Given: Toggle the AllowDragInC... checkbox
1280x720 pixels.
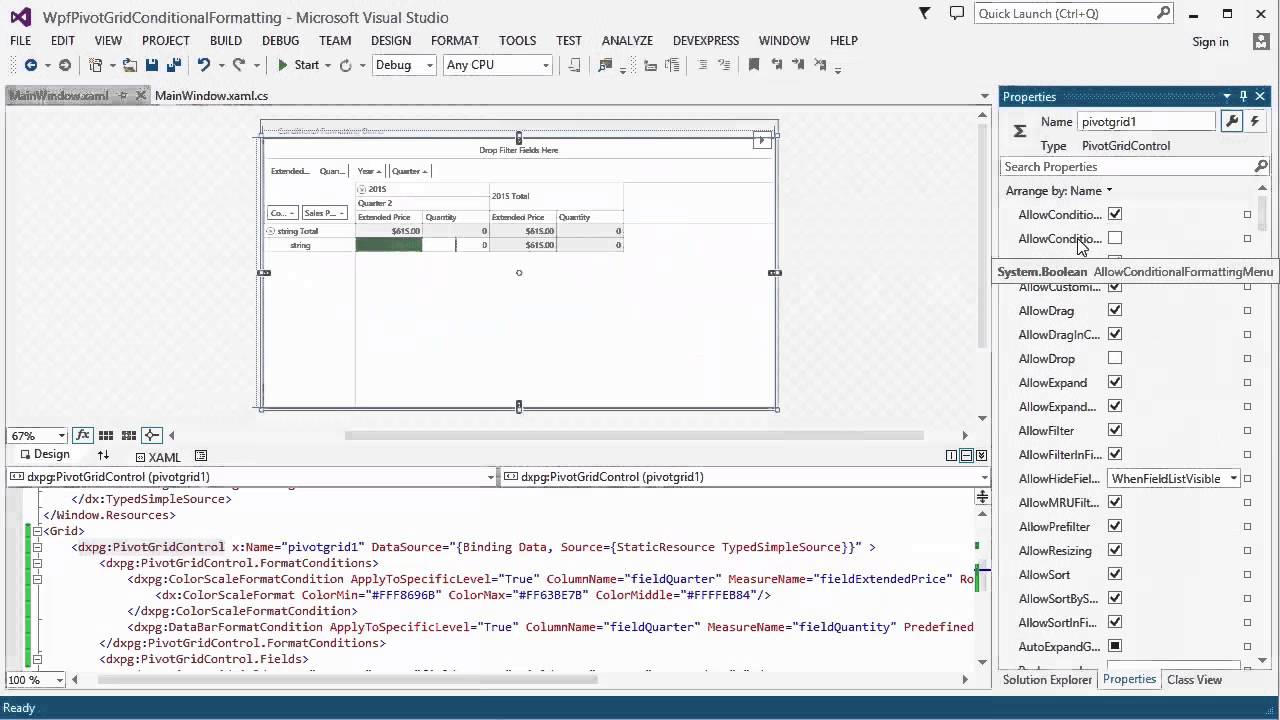Looking at the screenshot, I should [x=1115, y=334].
